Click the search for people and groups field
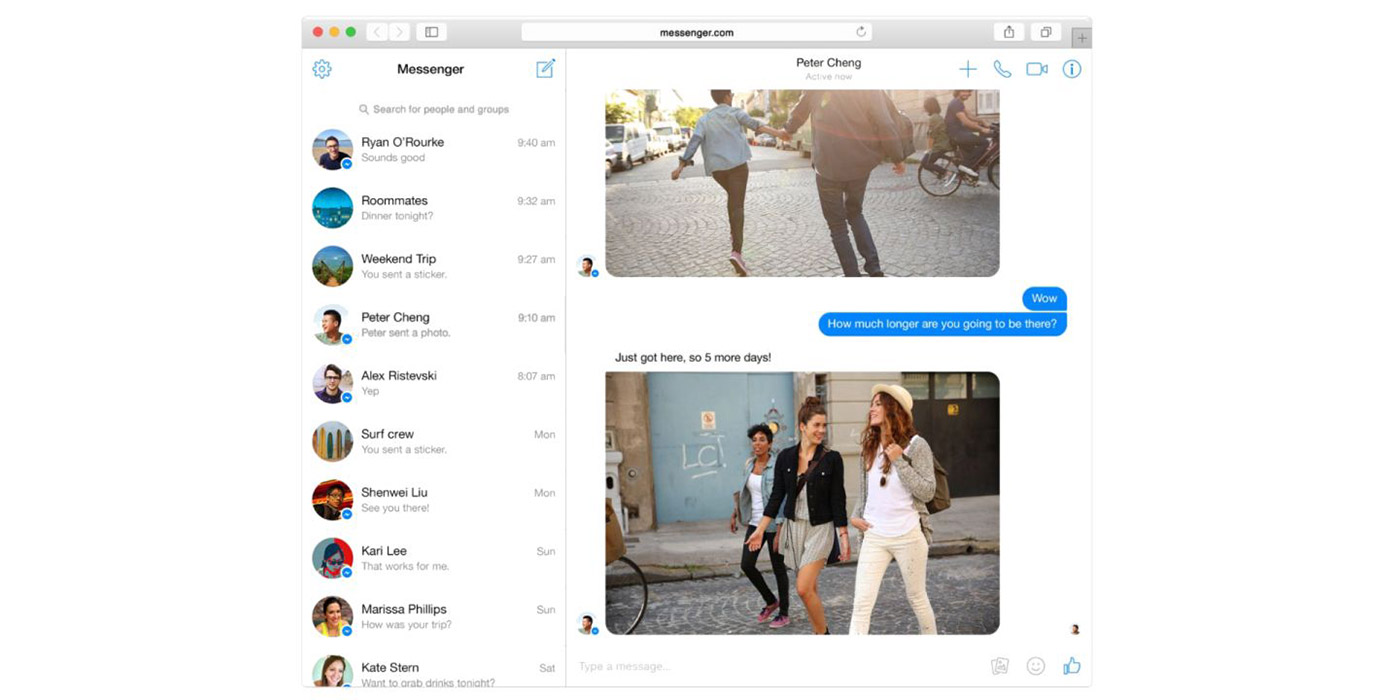 434,109
